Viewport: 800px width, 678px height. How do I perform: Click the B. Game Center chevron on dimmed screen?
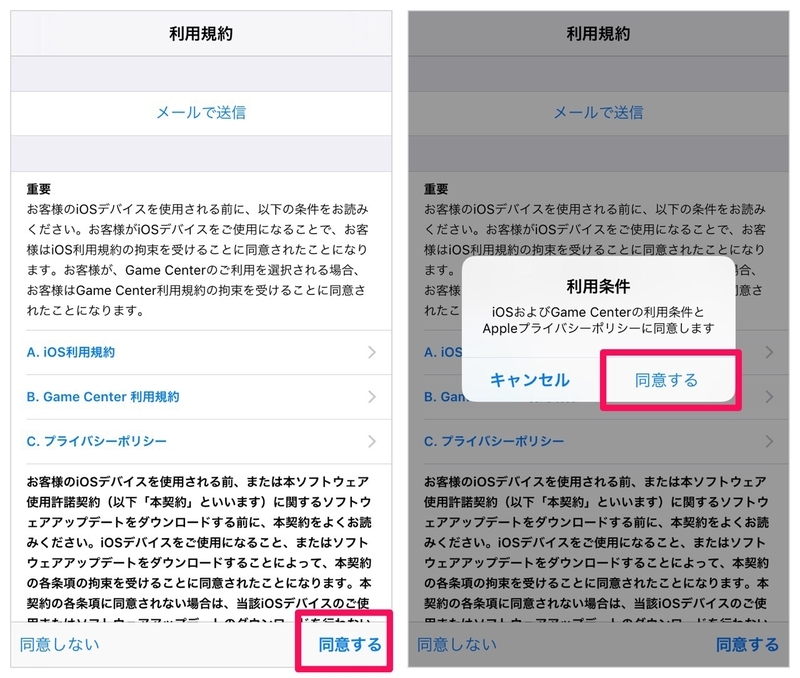point(770,397)
